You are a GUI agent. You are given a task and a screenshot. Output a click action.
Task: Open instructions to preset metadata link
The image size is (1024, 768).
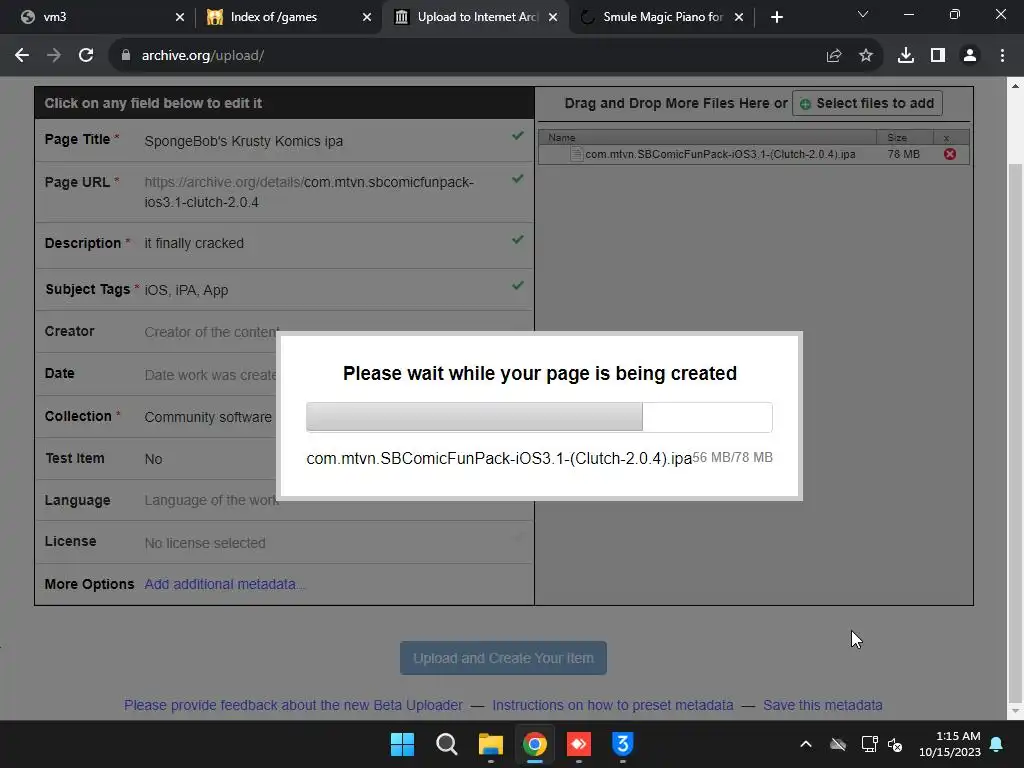613,705
